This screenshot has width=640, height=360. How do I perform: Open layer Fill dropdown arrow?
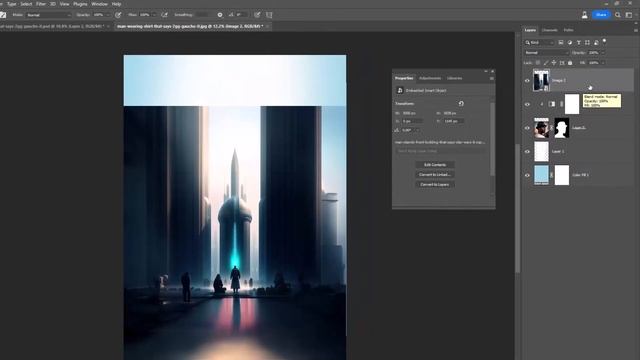[603, 63]
